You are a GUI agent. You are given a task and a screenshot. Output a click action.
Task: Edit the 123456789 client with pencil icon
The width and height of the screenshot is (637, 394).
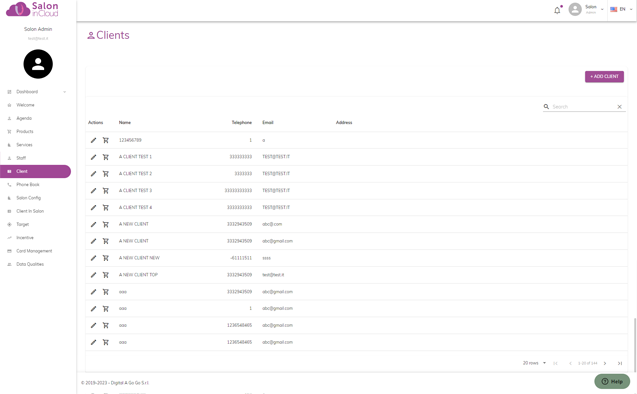coord(93,140)
